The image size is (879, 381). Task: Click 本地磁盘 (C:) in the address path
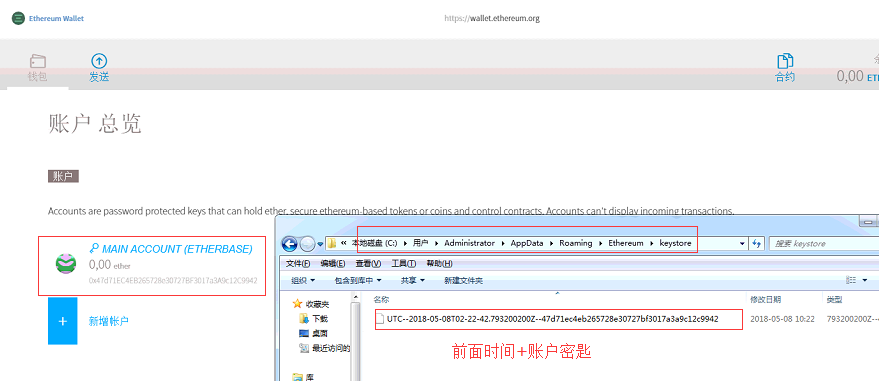click(374, 243)
